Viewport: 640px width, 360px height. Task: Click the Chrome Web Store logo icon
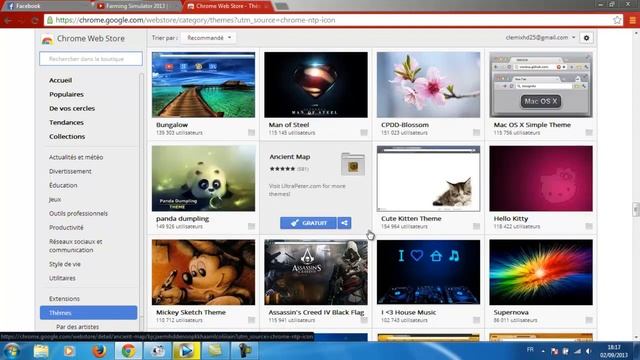[x=47, y=39]
